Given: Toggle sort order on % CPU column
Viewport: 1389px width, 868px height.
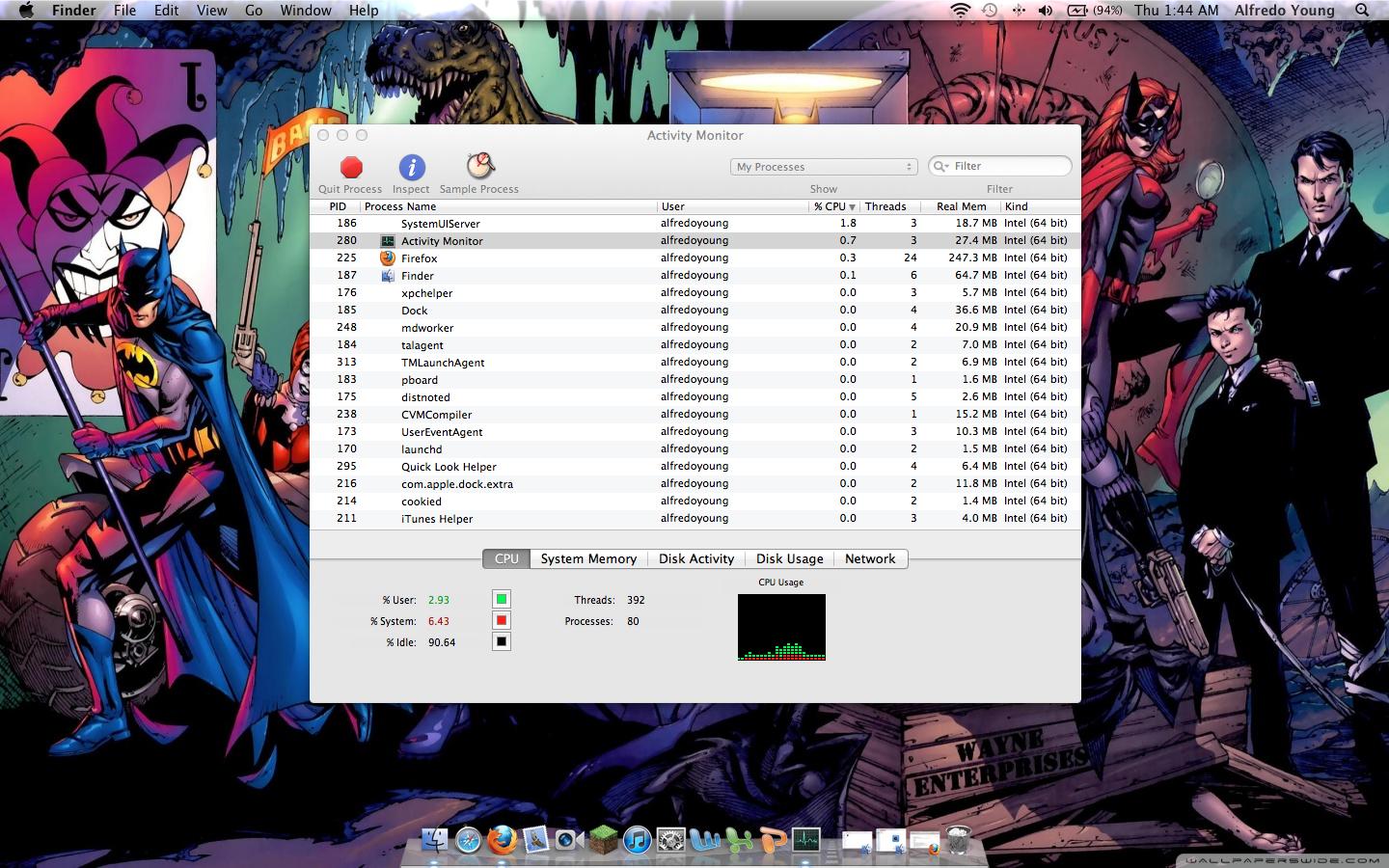Looking at the screenshot, I should [x=833, y=206].
